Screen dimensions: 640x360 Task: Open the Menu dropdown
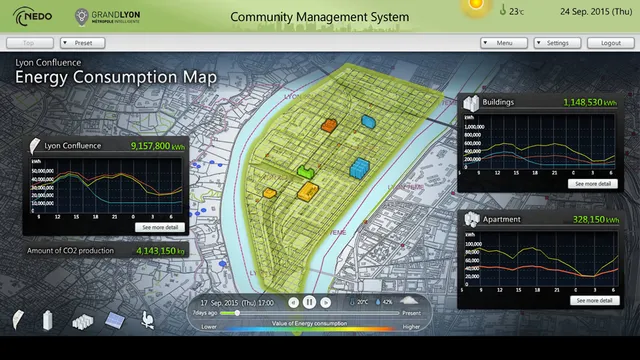tap(504, 43)
